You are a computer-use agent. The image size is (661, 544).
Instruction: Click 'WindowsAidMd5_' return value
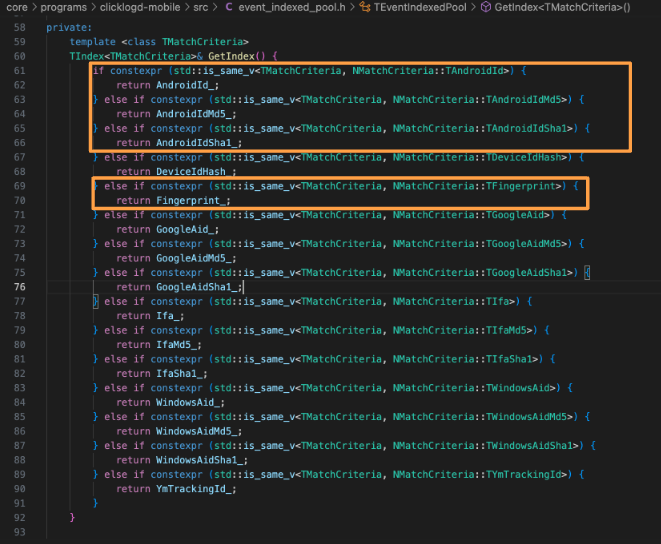(197, 431)
